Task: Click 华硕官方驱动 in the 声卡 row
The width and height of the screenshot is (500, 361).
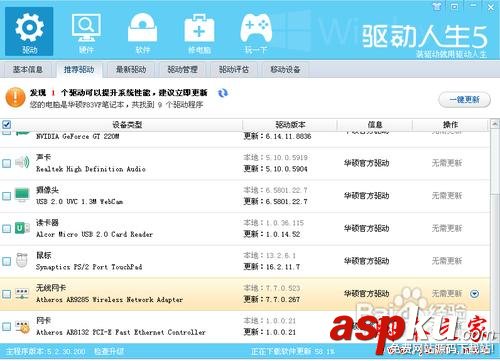Action: (x=366, y=163)
